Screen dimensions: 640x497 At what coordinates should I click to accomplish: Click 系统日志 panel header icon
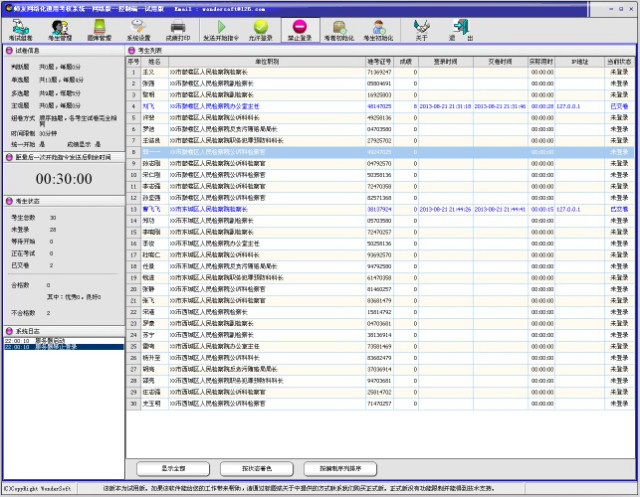pos(9,331)
